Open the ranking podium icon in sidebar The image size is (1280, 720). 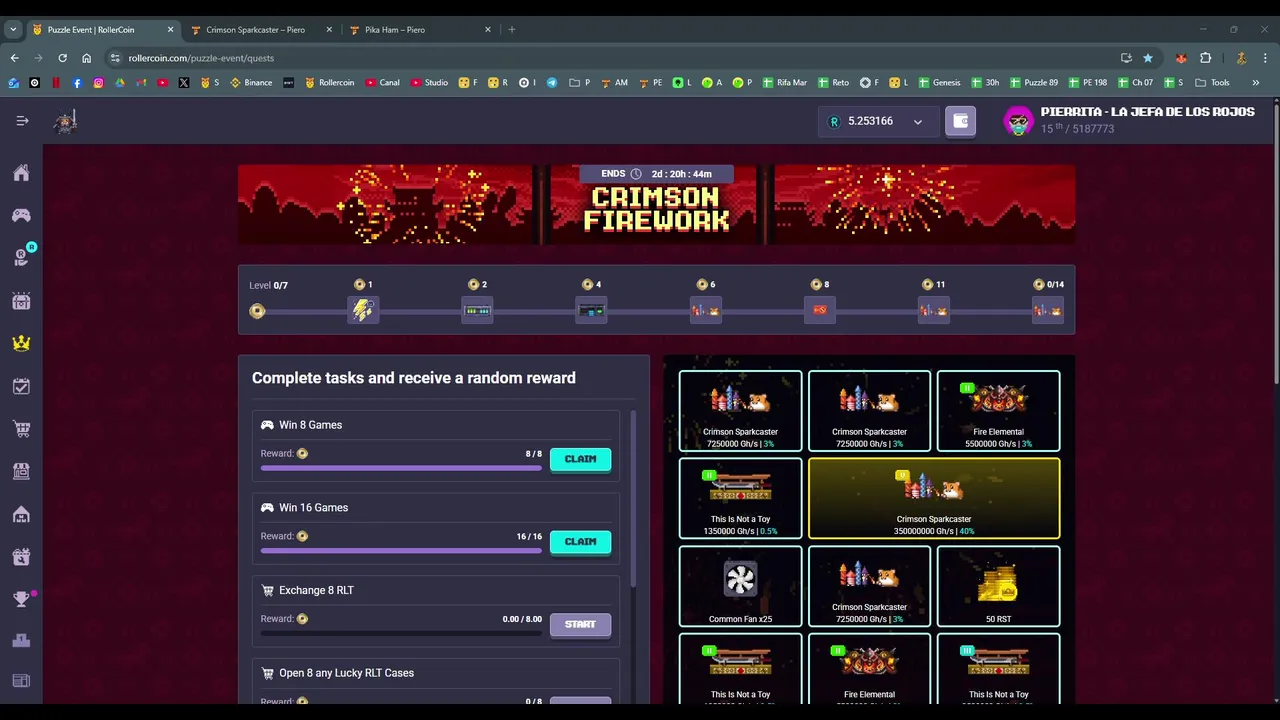pos(21,641)
